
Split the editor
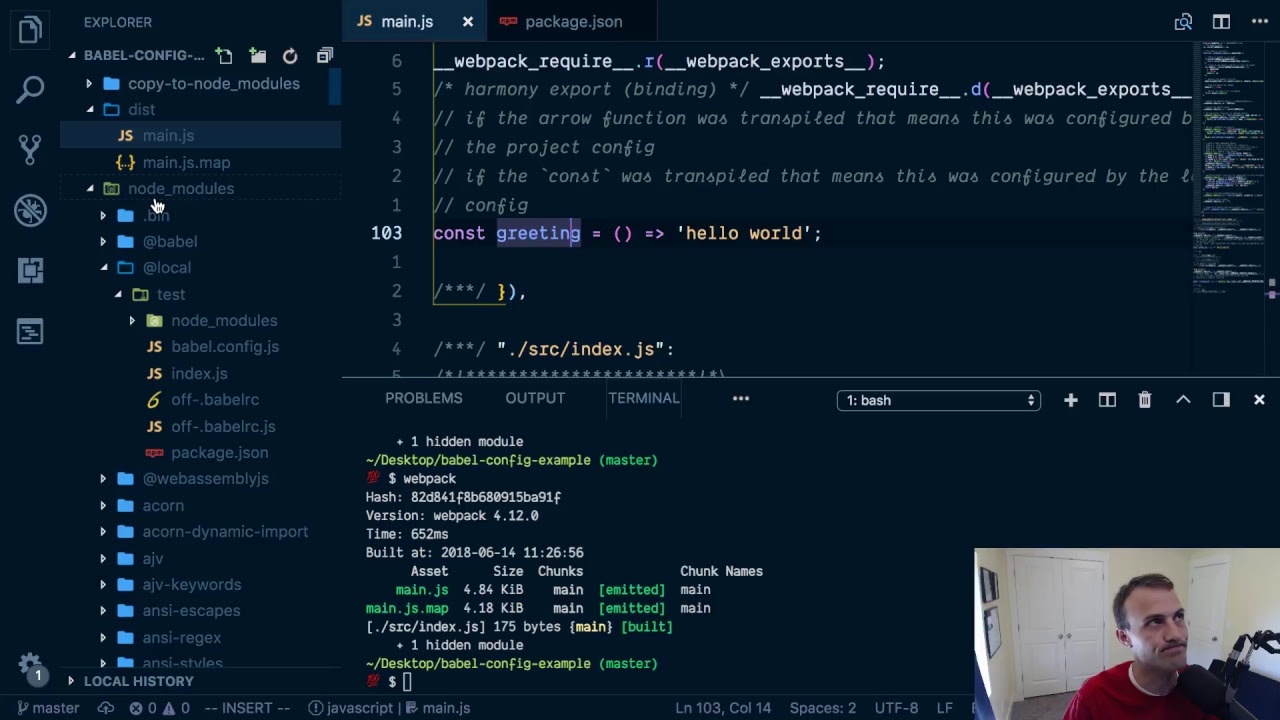coord(1221,21)
